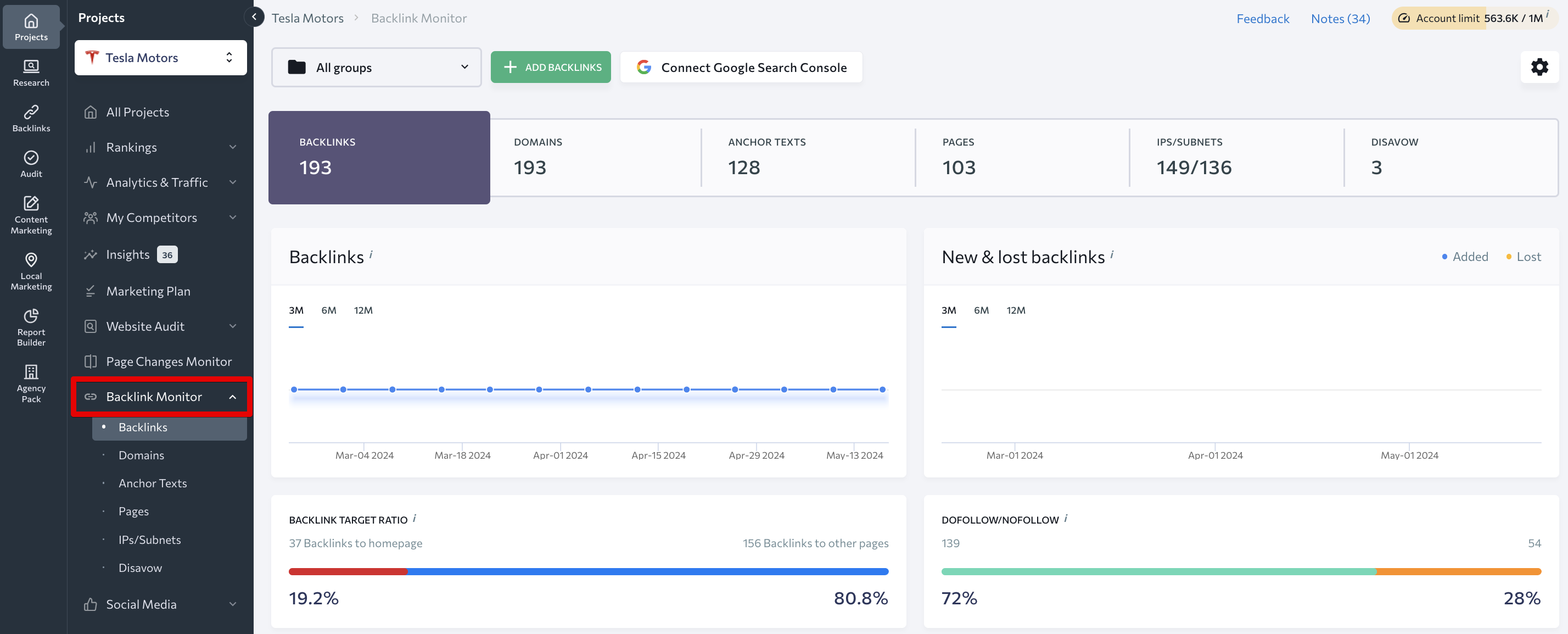The width and height of the screenshot is (1568, 634).
Task: Select the BACKLINKS 193 stat card
Action: coord(379,157)
